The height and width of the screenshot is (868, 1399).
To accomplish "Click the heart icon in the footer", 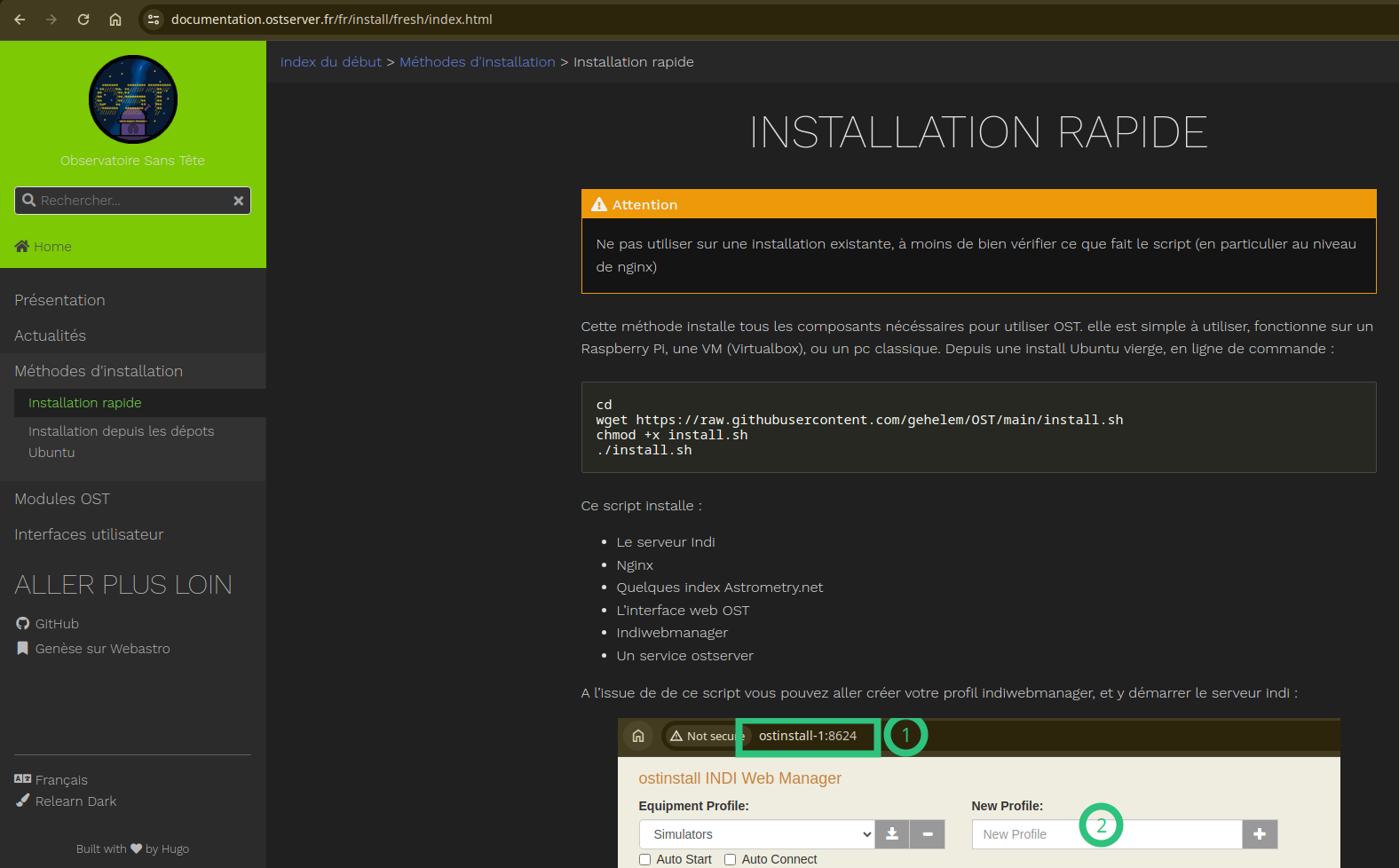I will [136, 848].
